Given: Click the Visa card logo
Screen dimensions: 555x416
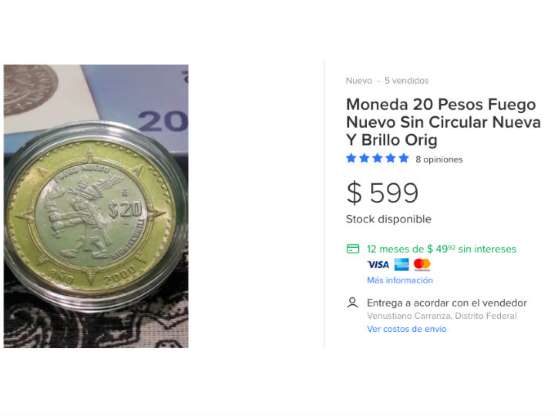Looking at the screenshot, I should point(378,264).
